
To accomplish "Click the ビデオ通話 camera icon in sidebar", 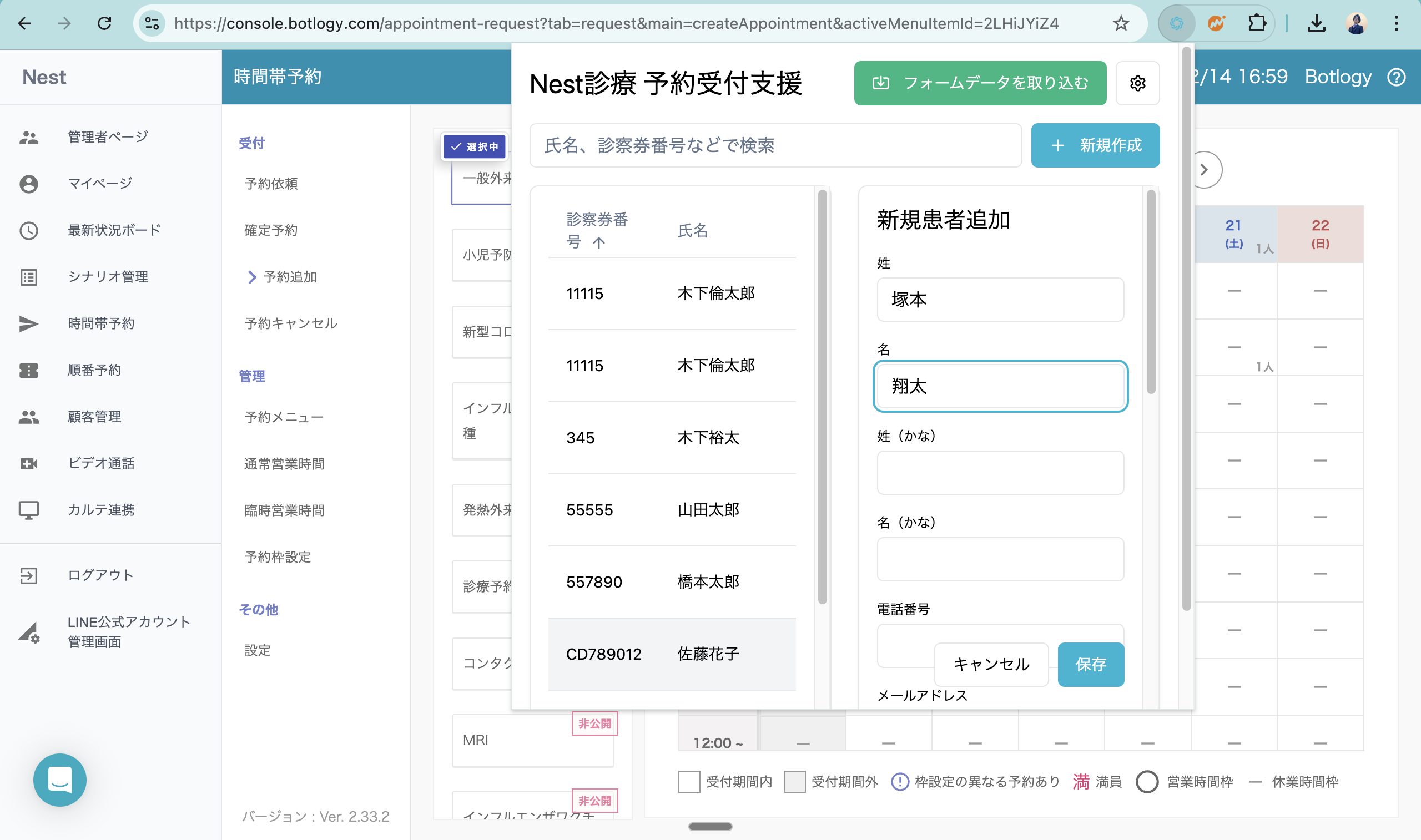I will click(x=29, y=464).
